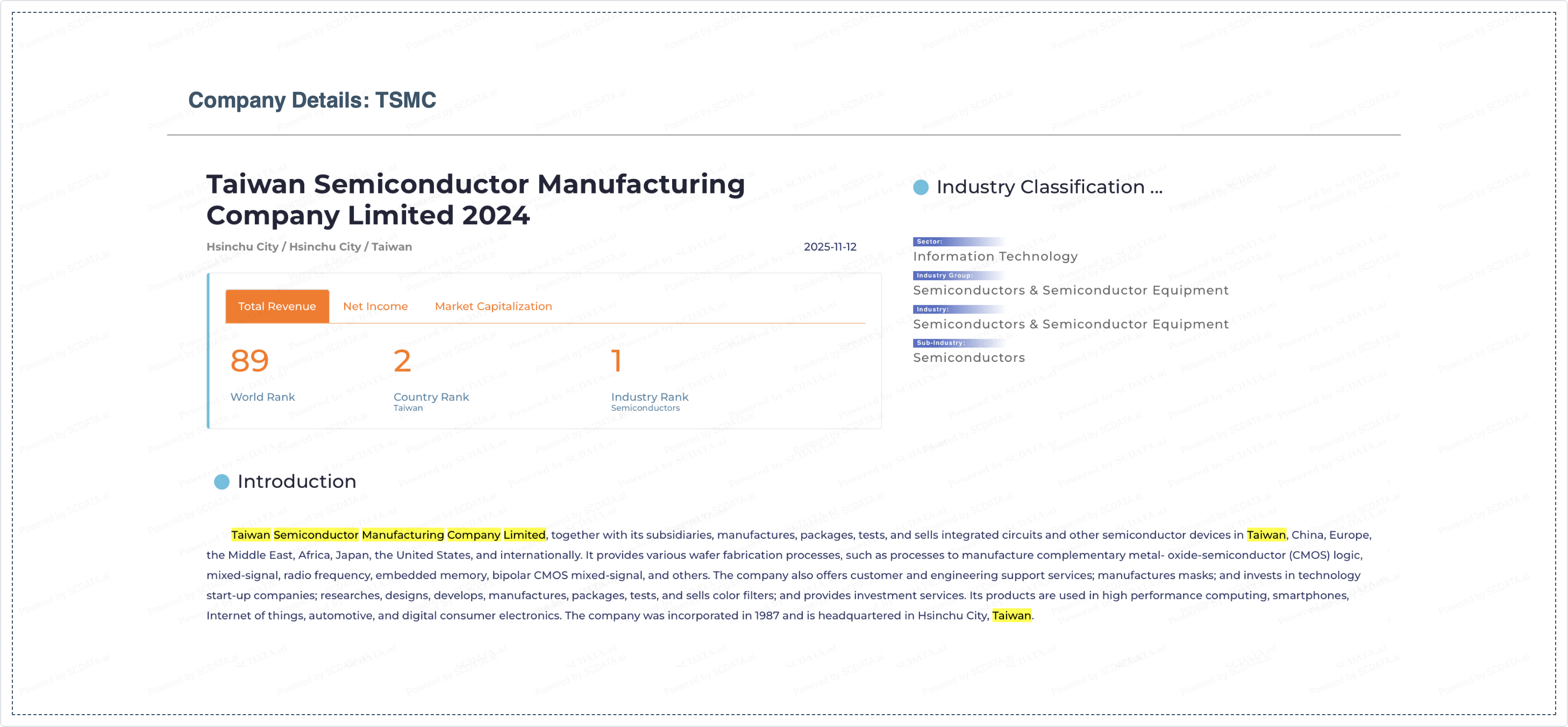Click blue dot beside Introduction heading

pos(222,482)
